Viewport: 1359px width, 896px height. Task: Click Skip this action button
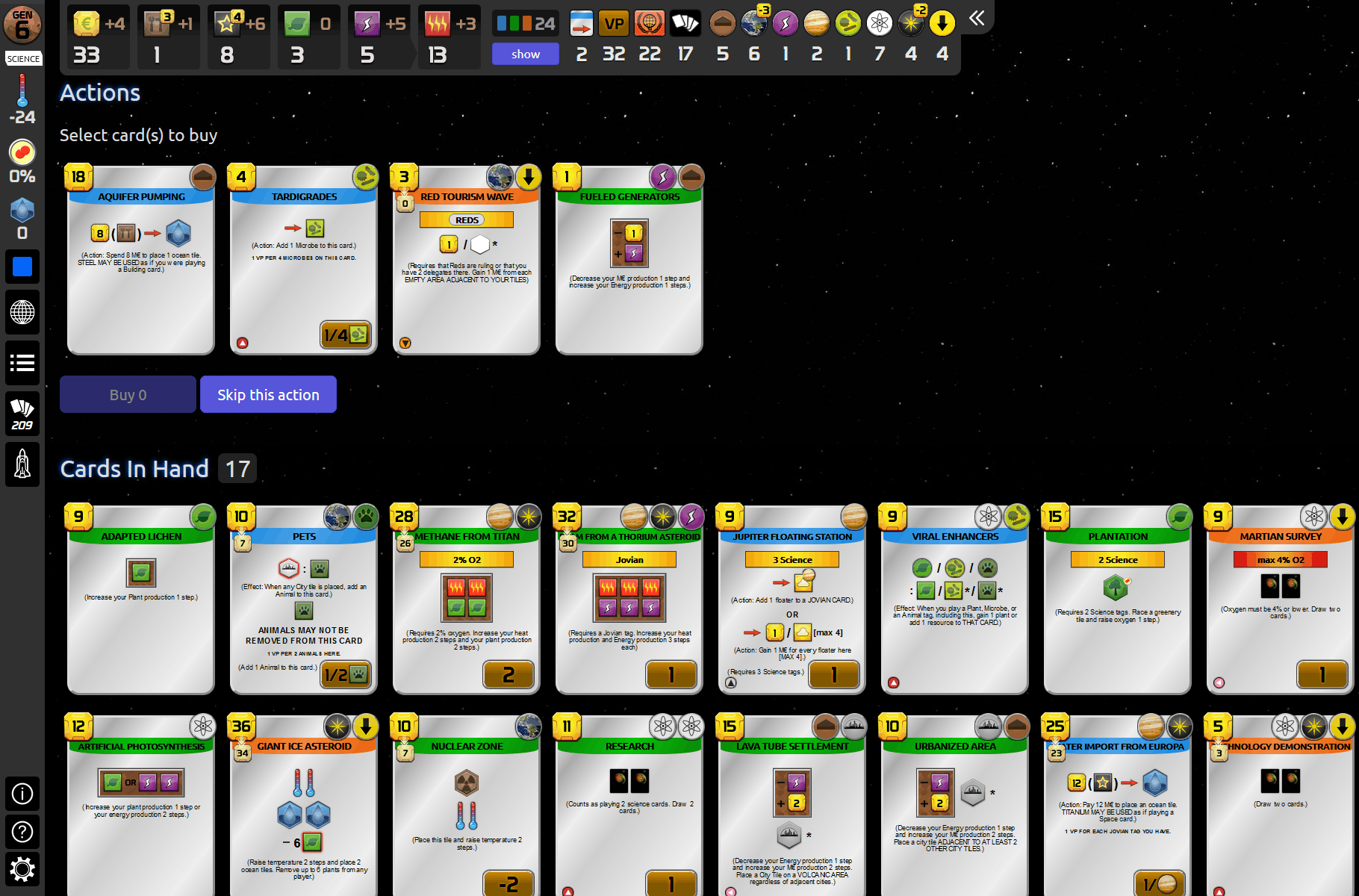[268, 394]
